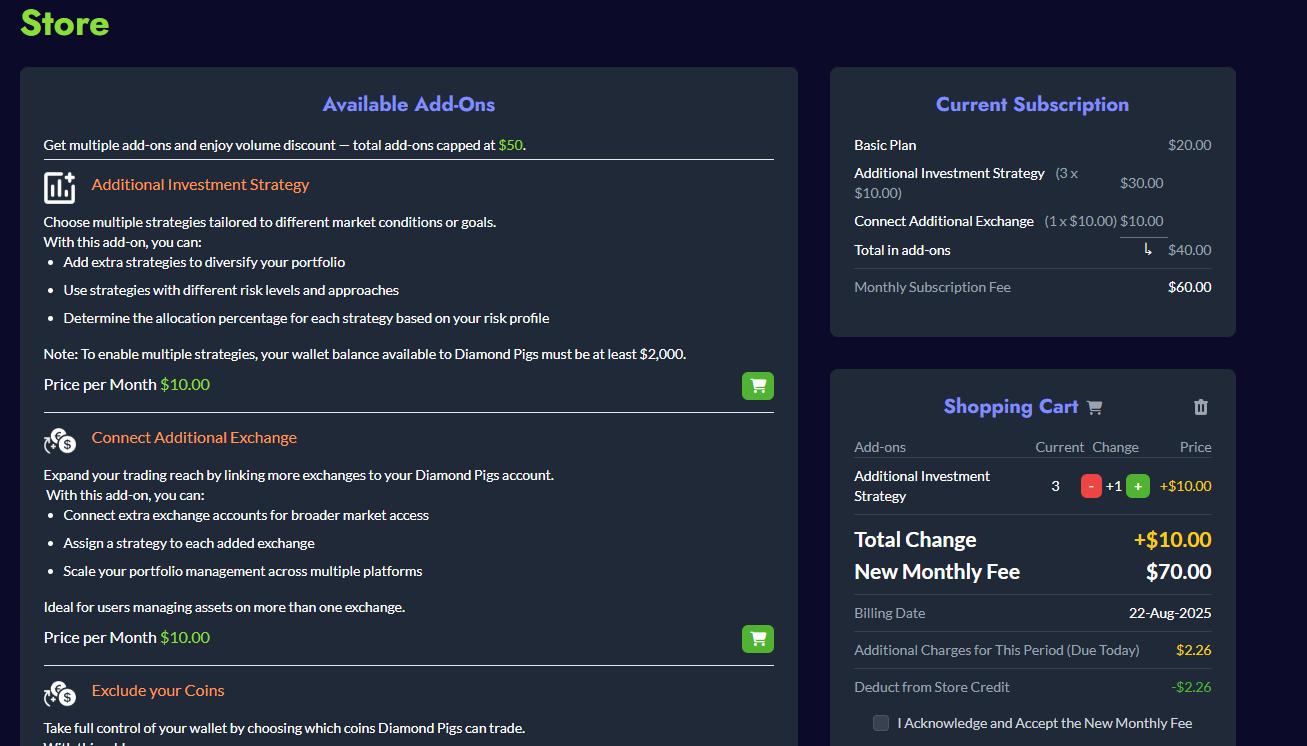Click the green $50 cap amount
1307x746 pixels.
click(510, 144)
